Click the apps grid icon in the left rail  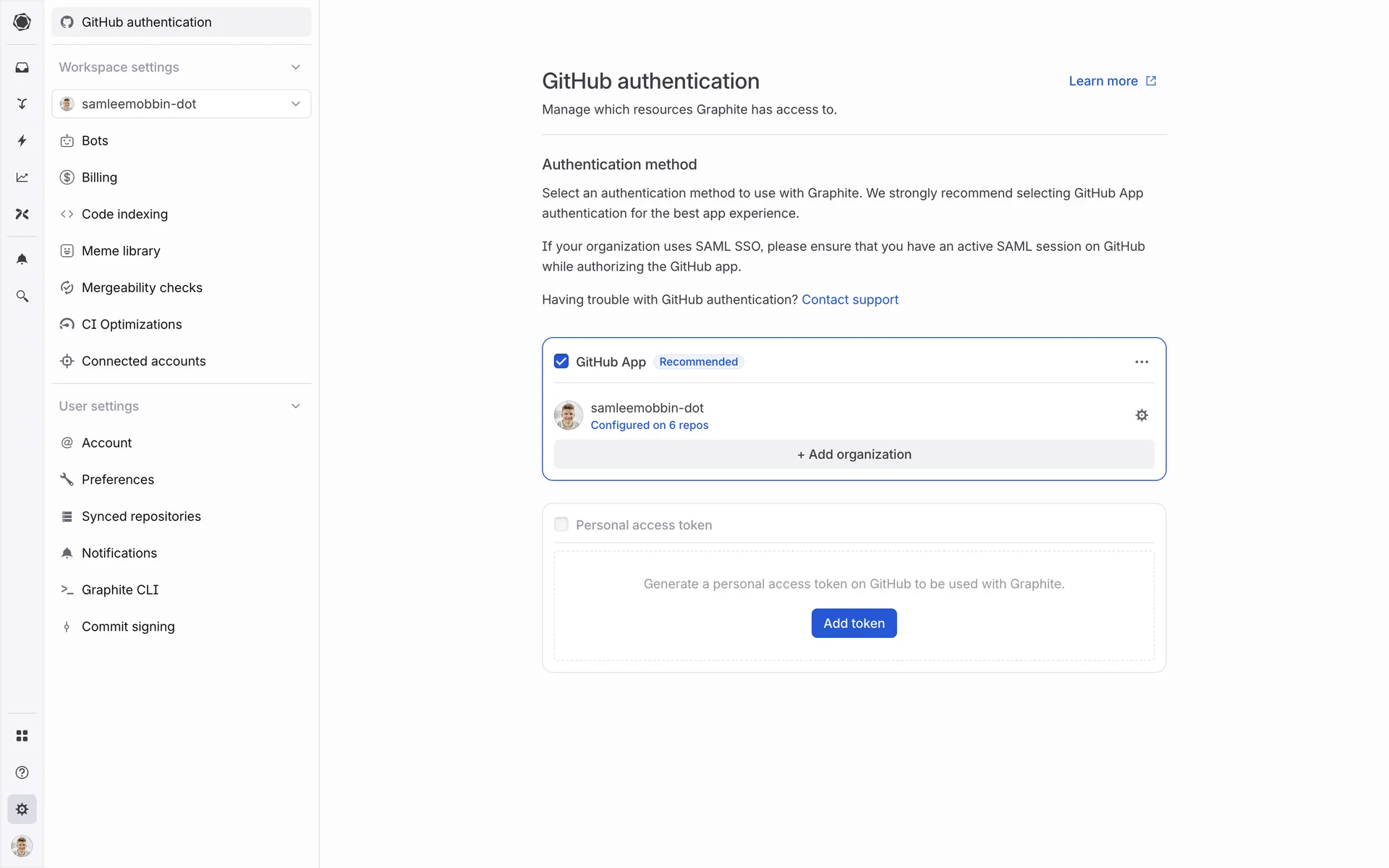[22, 736]
